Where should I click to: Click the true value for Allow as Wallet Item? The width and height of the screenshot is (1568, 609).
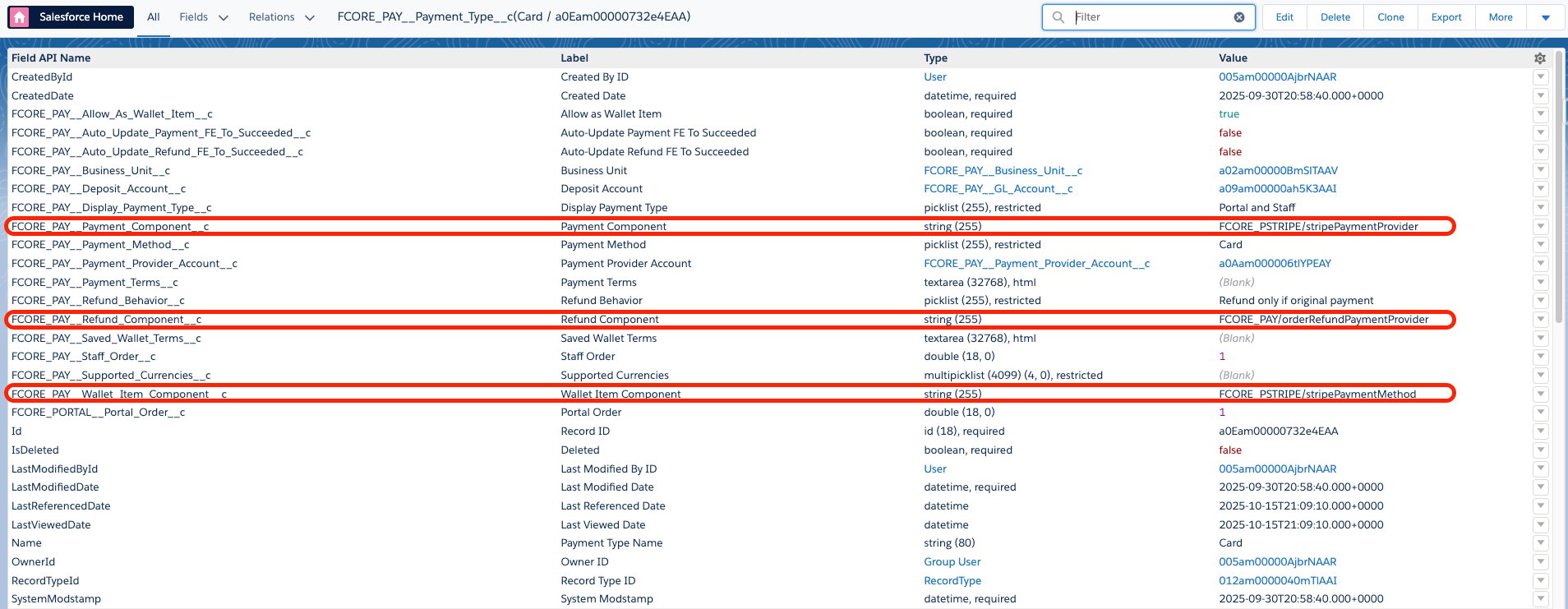point(1229,114)
